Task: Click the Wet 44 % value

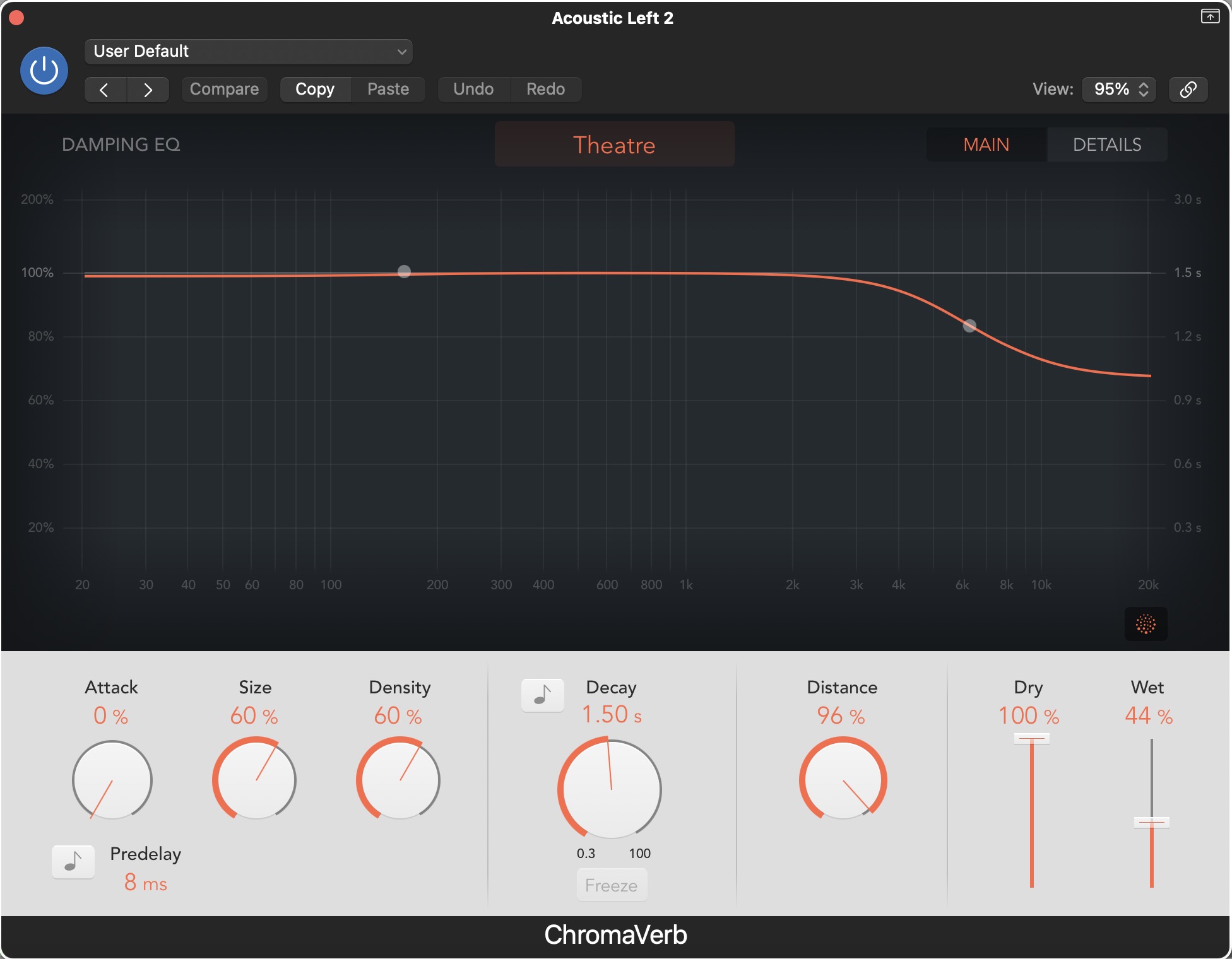Action: [1149, 716]
